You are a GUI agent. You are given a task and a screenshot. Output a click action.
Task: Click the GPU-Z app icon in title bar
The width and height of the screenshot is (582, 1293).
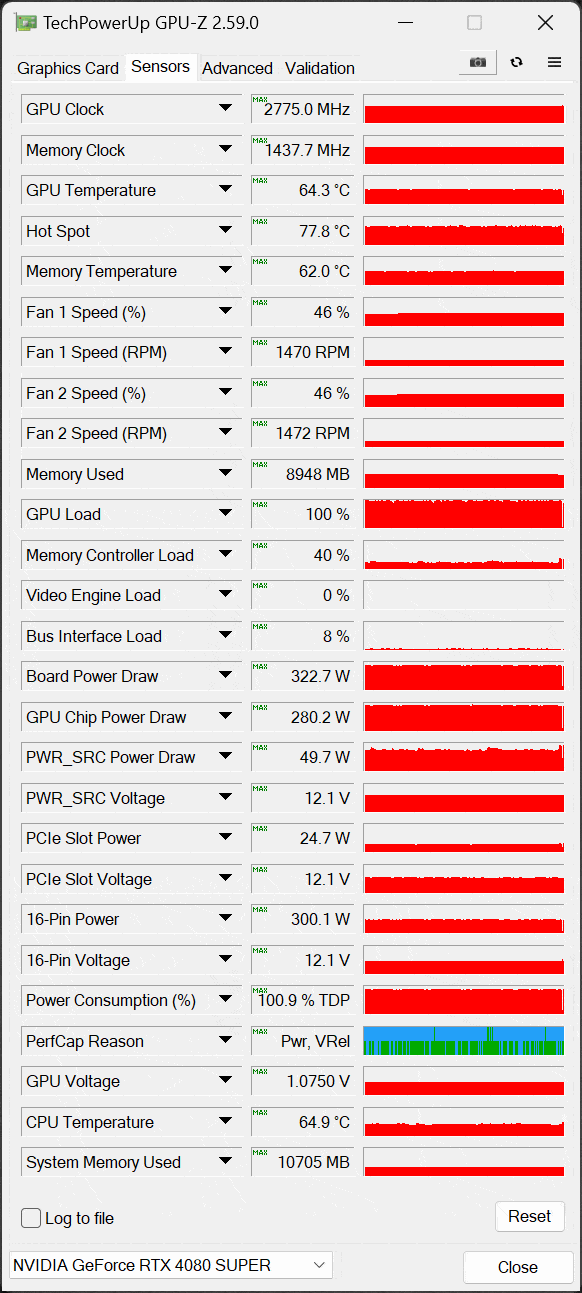pyautogui.click(x=26, y=23)
